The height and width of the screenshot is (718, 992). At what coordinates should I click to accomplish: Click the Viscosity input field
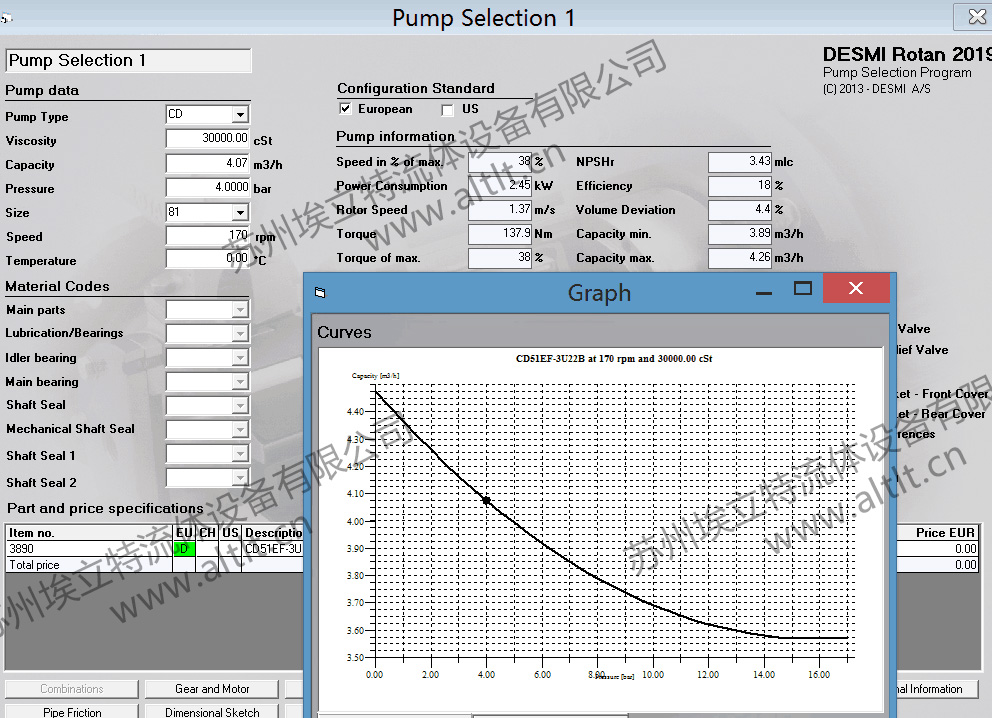(208, 139)
